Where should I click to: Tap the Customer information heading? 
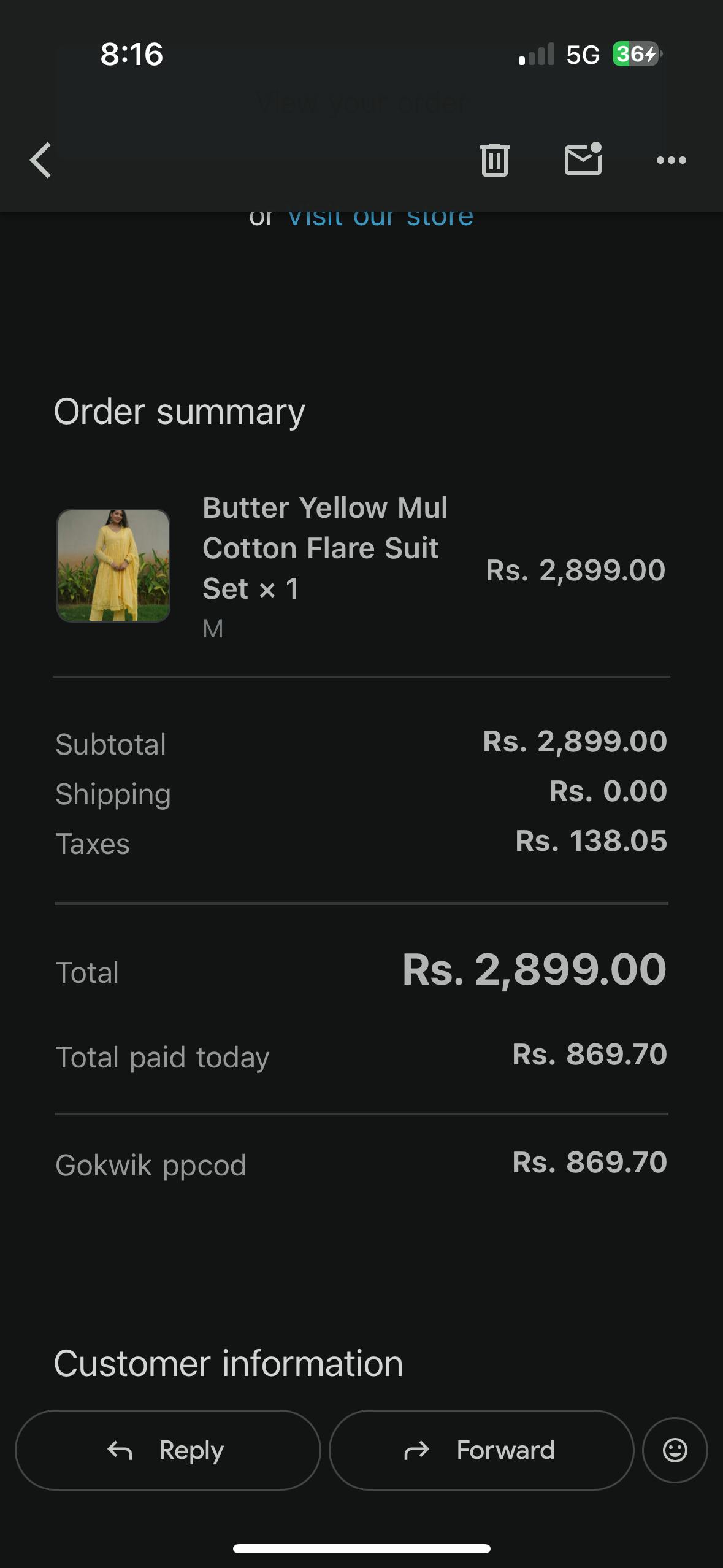(x=228, y=1363)
